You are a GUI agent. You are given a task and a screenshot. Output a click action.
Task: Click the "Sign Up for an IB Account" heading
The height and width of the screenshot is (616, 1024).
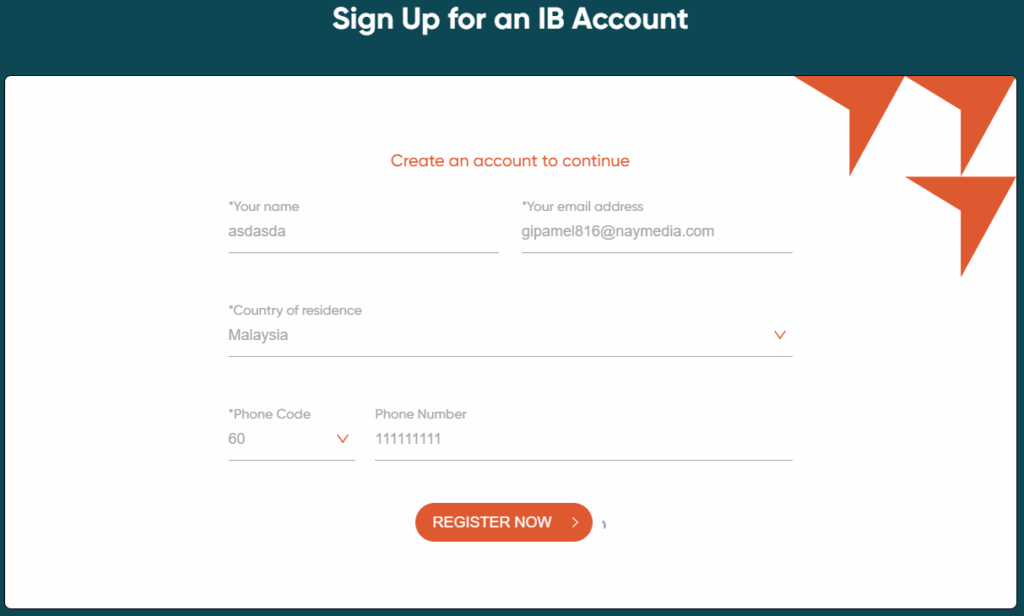point(510,19)
